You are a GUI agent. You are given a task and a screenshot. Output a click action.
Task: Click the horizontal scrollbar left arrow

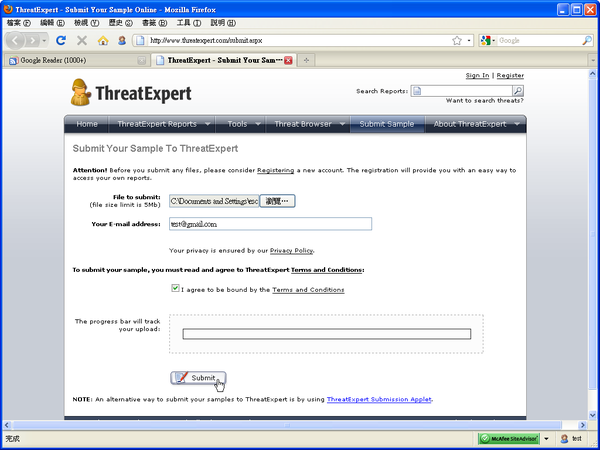pyautogui.click(x=7, y=425)
